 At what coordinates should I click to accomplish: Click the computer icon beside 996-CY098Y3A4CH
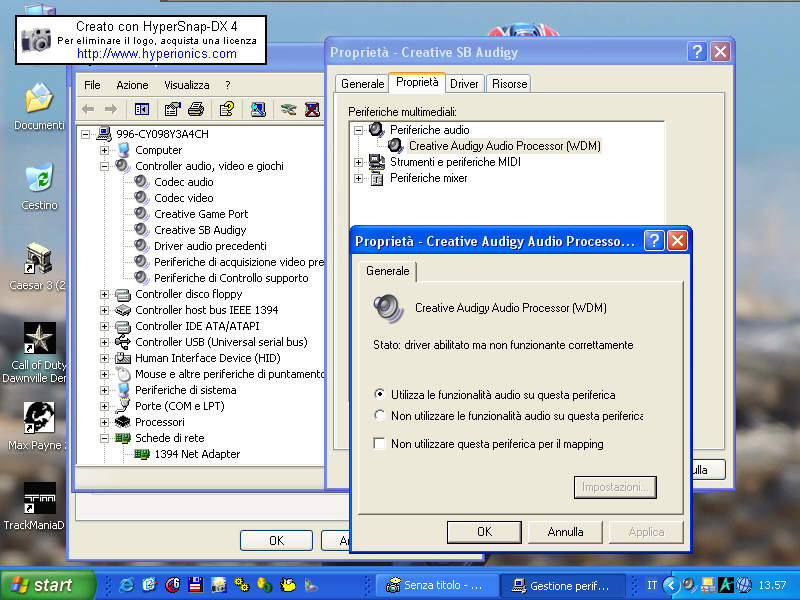104,134
